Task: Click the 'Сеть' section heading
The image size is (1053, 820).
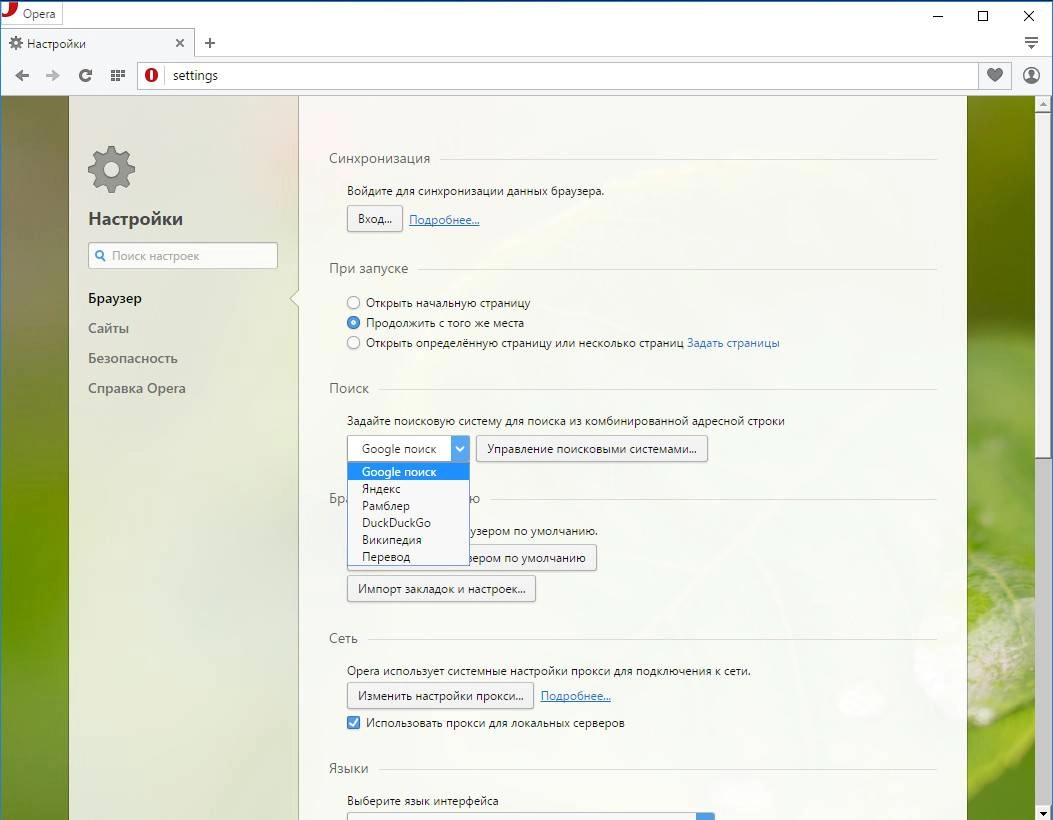Action: click(x=343, y=639)
